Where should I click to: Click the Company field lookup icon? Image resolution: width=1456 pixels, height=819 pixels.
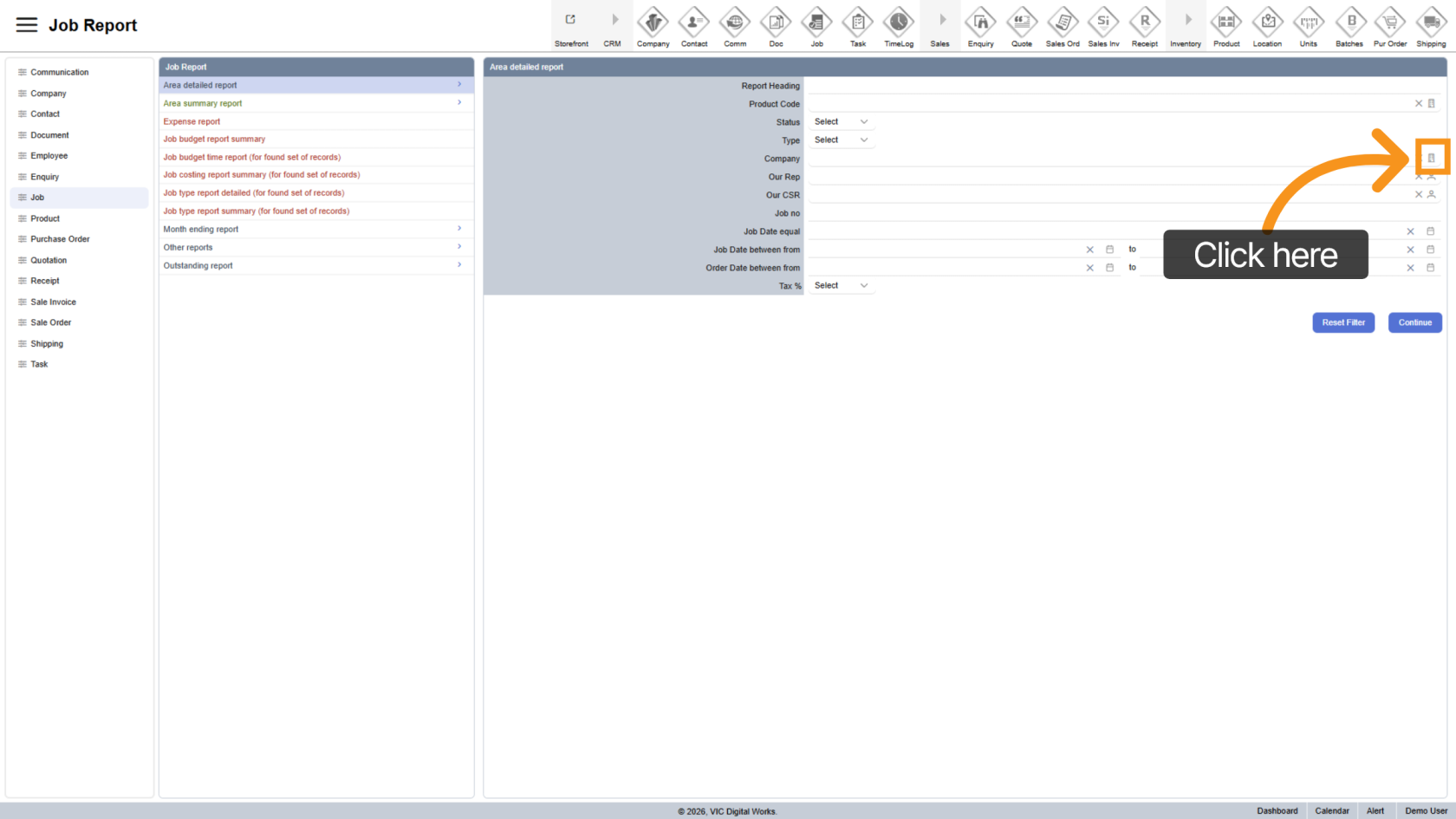click(x=1431, y=158)
